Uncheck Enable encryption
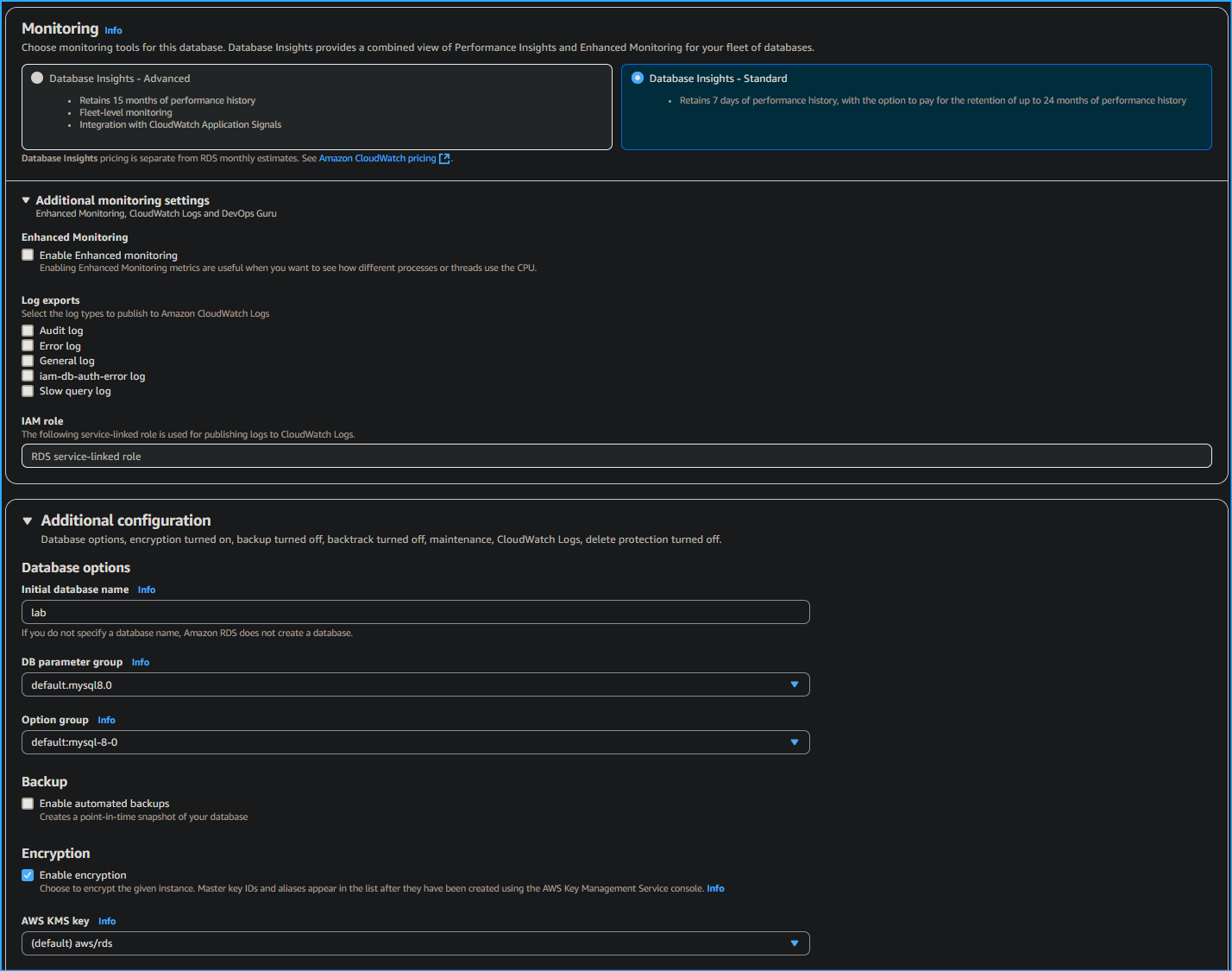 coord(27,874)
